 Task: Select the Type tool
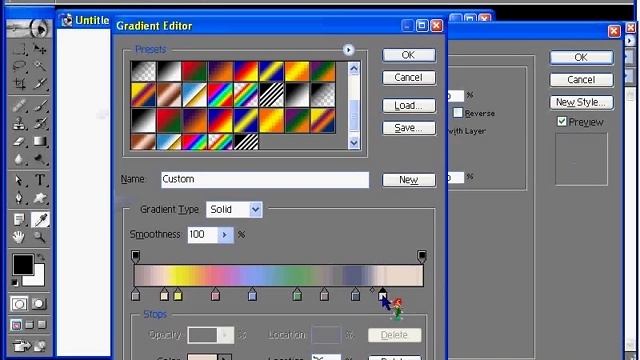pyautogui.click(x=40, y=180)
